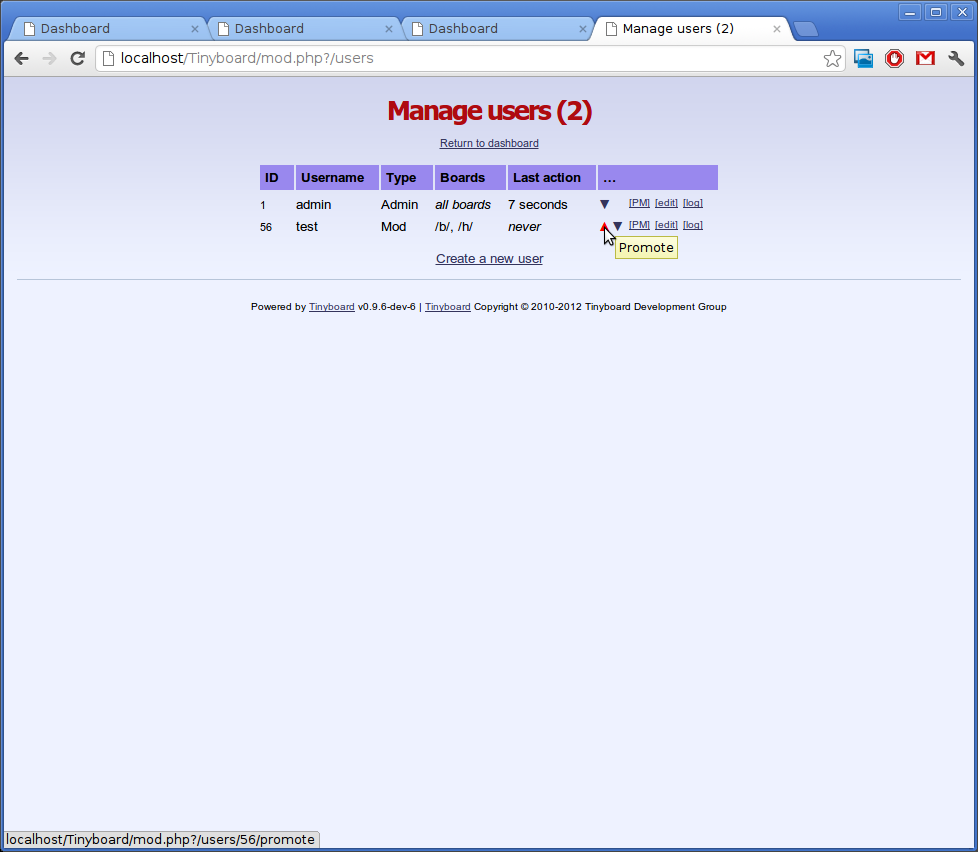The image size is (978, 852).
Task: Bookmark this page with the star icon
Action: pos(832,59)
